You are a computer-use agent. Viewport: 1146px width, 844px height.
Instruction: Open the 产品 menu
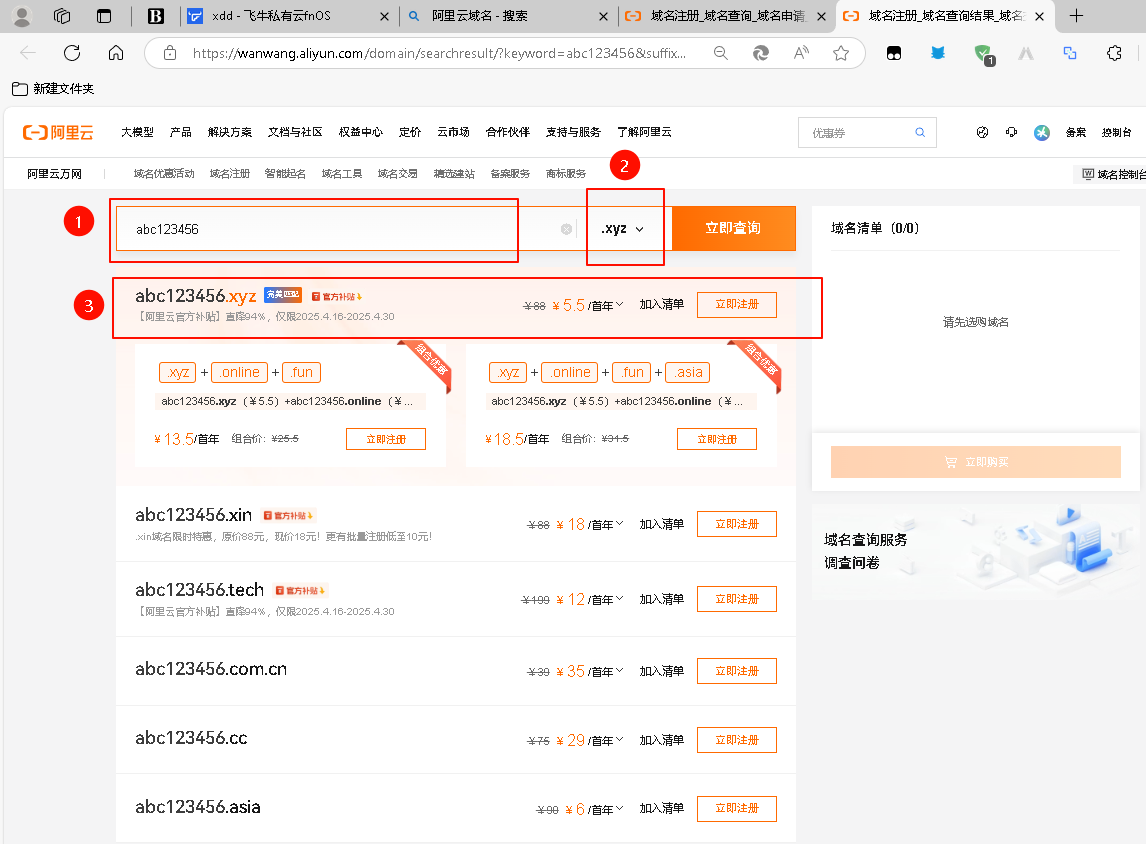(181, 132)
